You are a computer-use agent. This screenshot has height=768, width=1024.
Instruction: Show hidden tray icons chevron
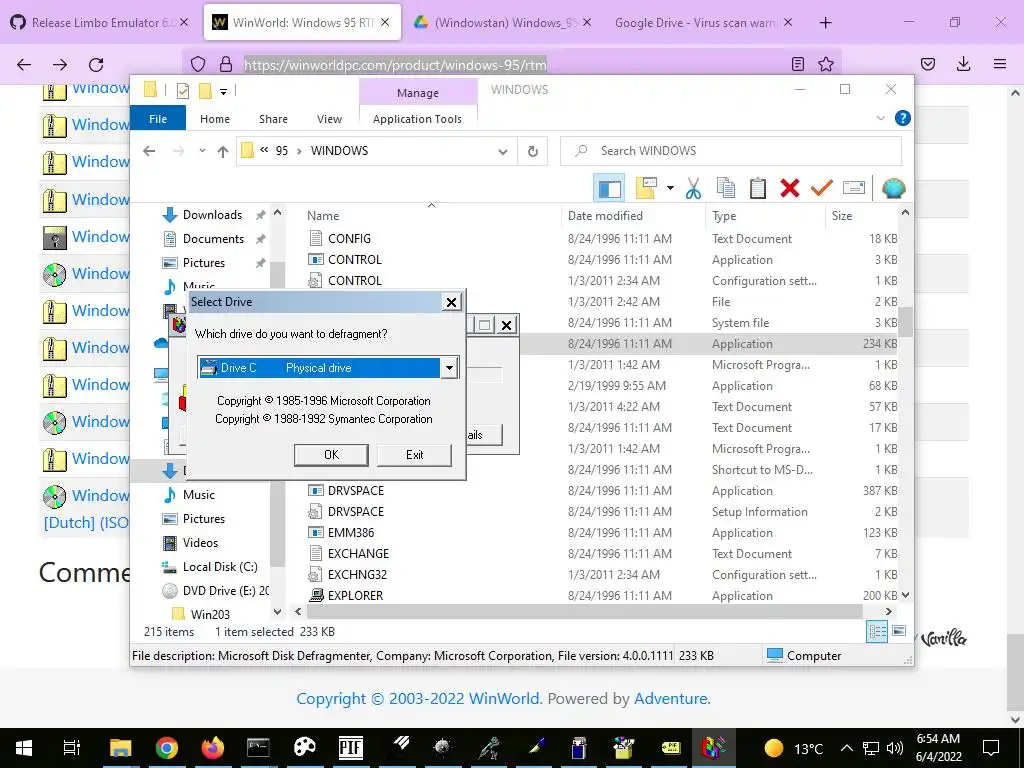pos(846,748)
